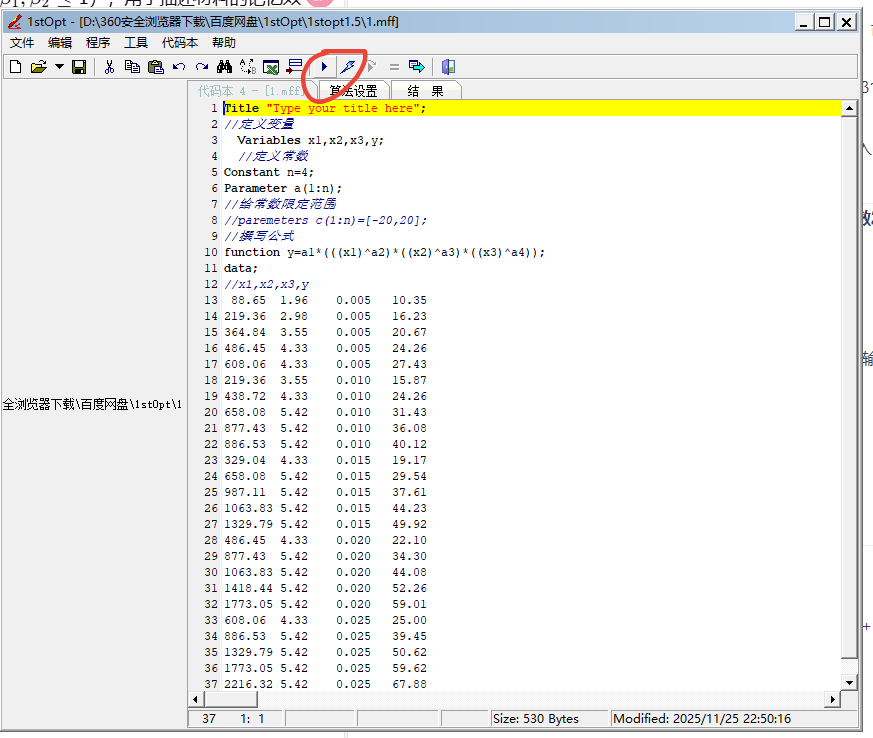Open the 工具 menu
The height and width of the screenshot is (738, 873).
click(x=135, y=43)
